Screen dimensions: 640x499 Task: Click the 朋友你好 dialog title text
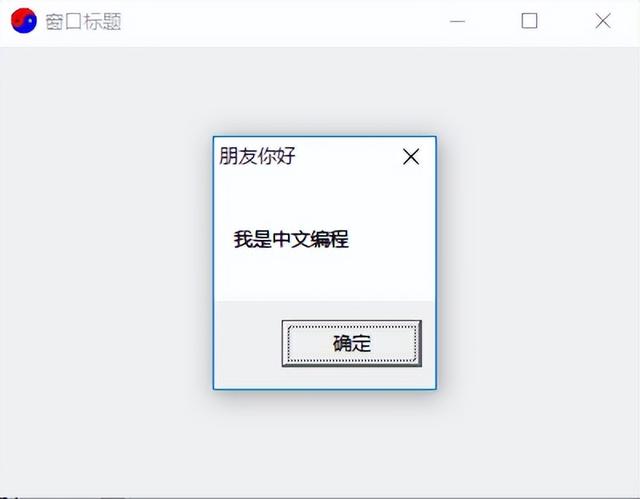[x=257, y=156]
